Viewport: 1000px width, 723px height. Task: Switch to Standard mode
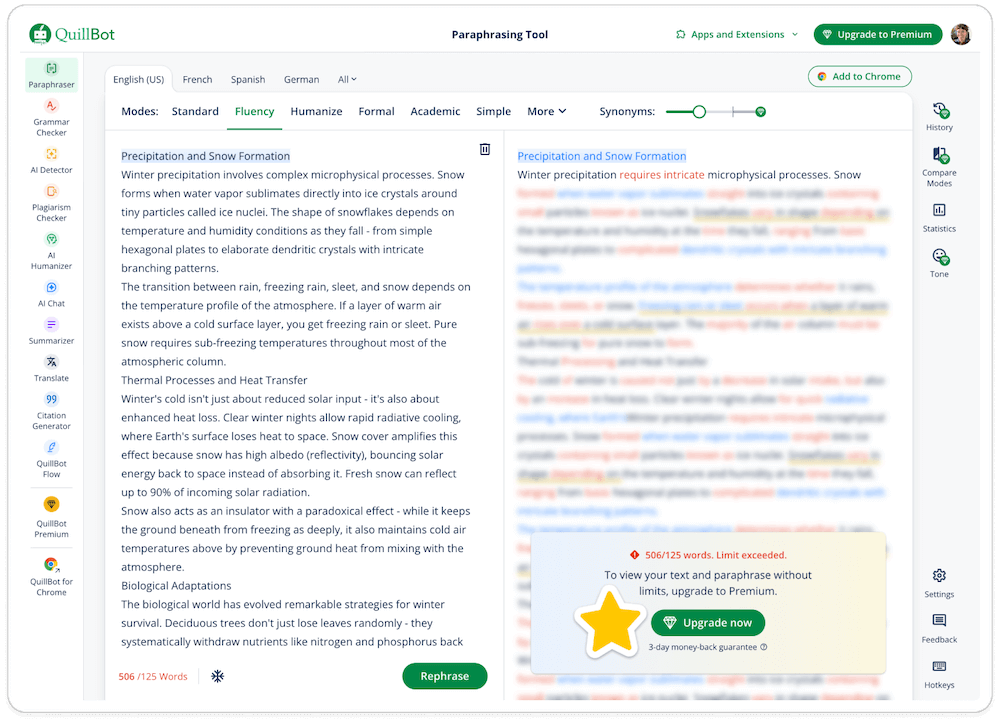(x=195, y=112)
